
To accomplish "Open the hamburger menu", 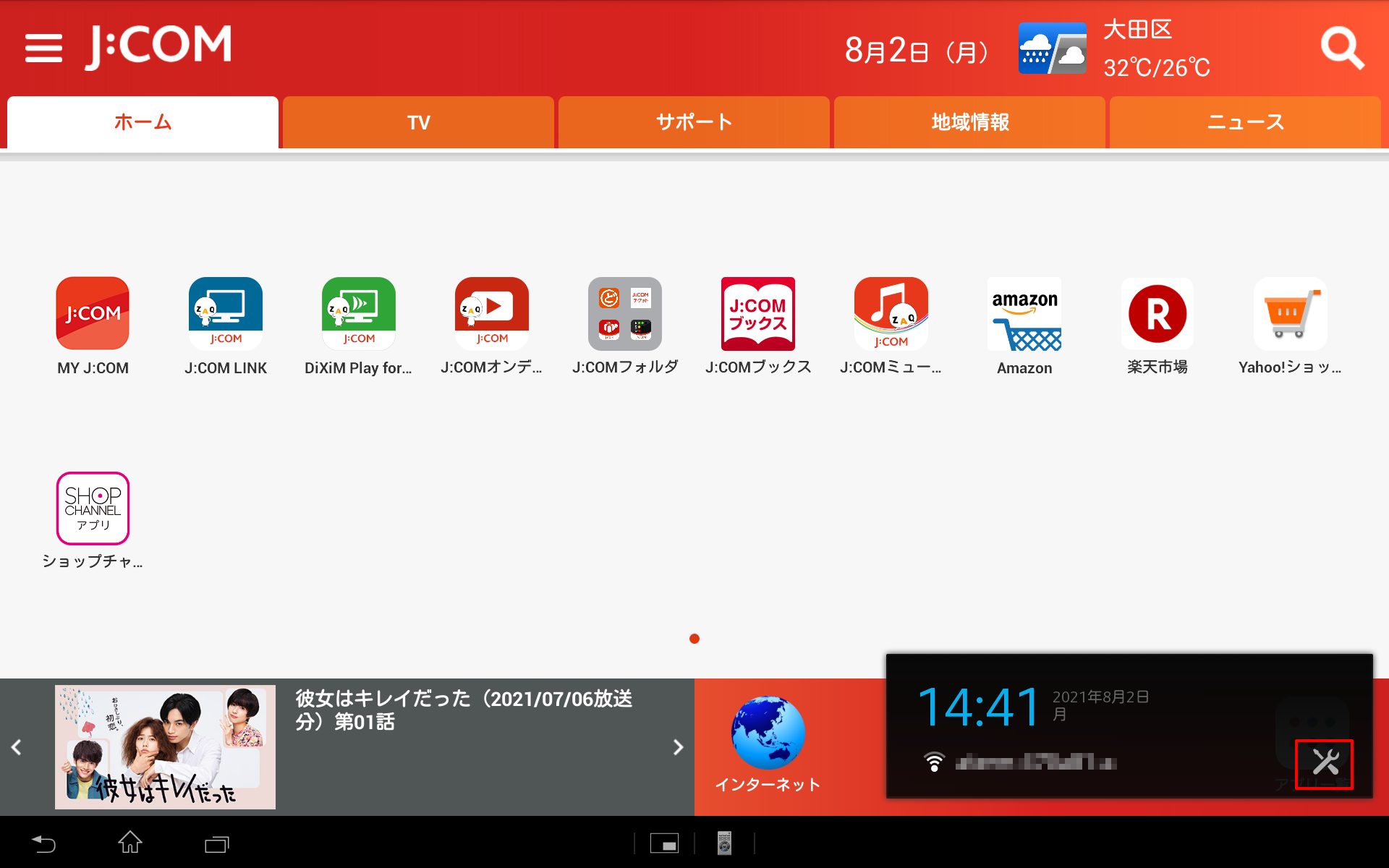I will pos(43,48).
